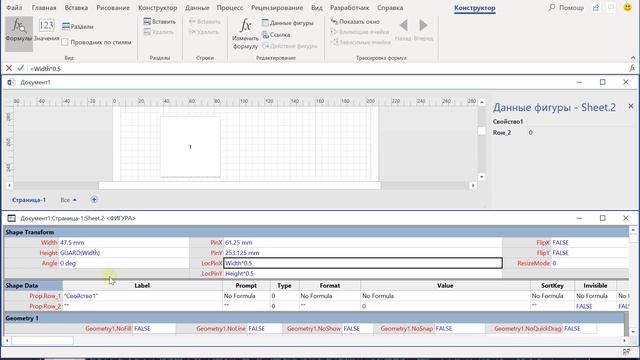
Task: Open Данные фигуры from ribbon
Action: tap(288, 23)
